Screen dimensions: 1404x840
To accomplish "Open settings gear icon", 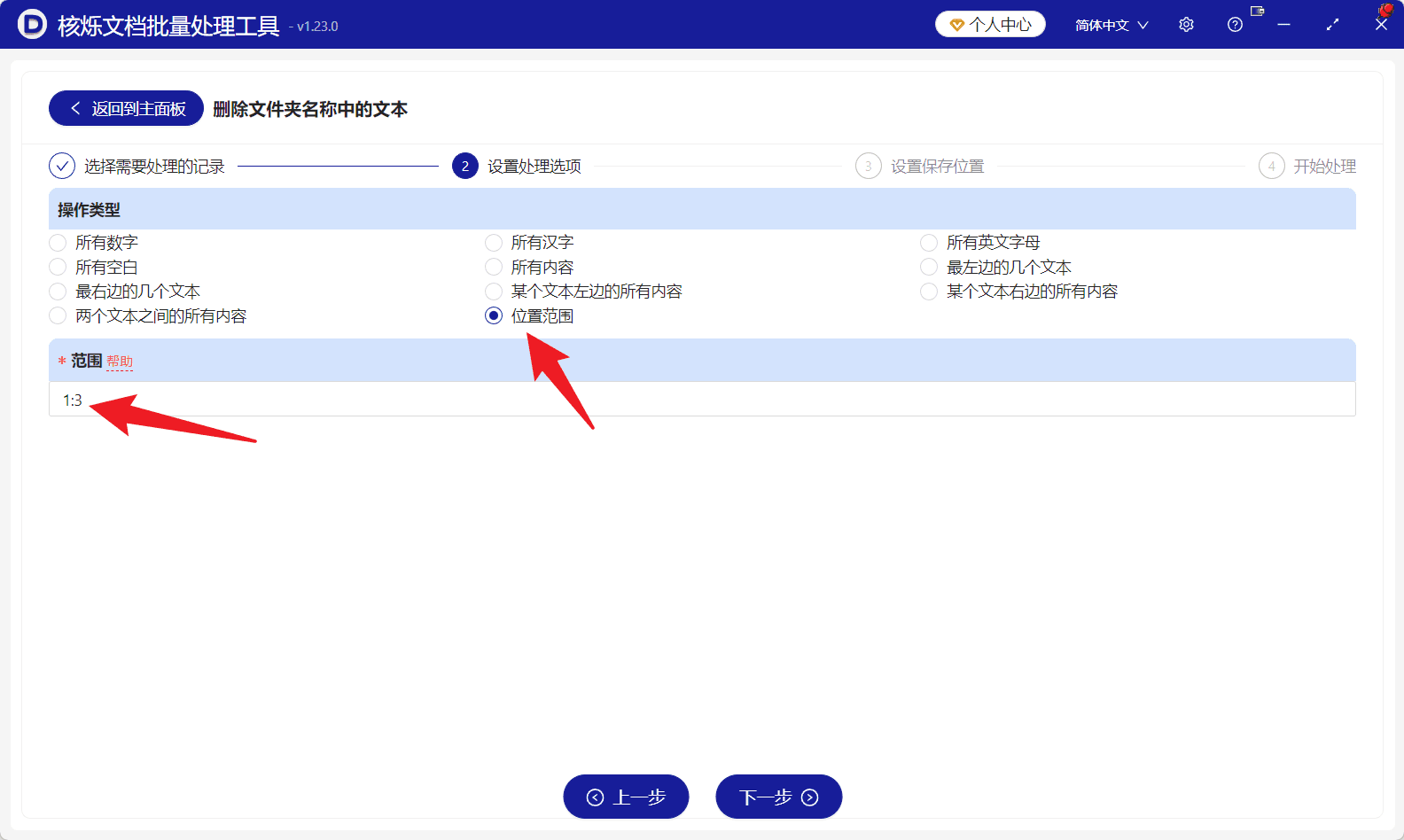I will coord(1186,25).
